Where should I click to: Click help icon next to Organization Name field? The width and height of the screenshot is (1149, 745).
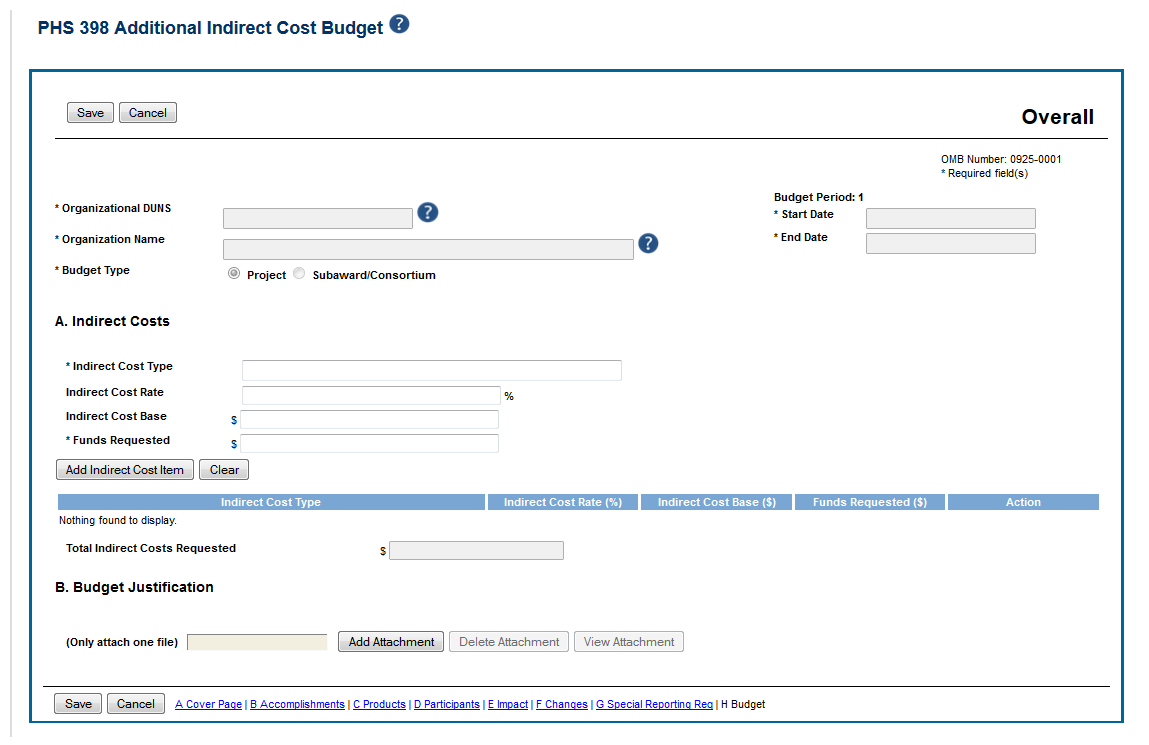coord(648,244)
